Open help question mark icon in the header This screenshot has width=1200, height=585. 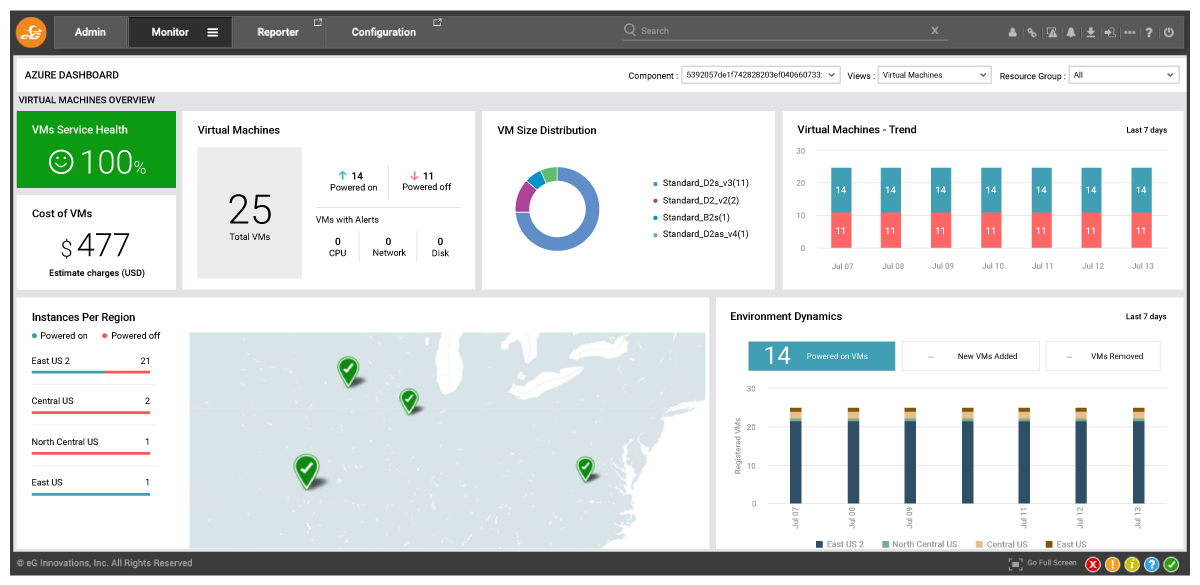[x=1149, y=32]
